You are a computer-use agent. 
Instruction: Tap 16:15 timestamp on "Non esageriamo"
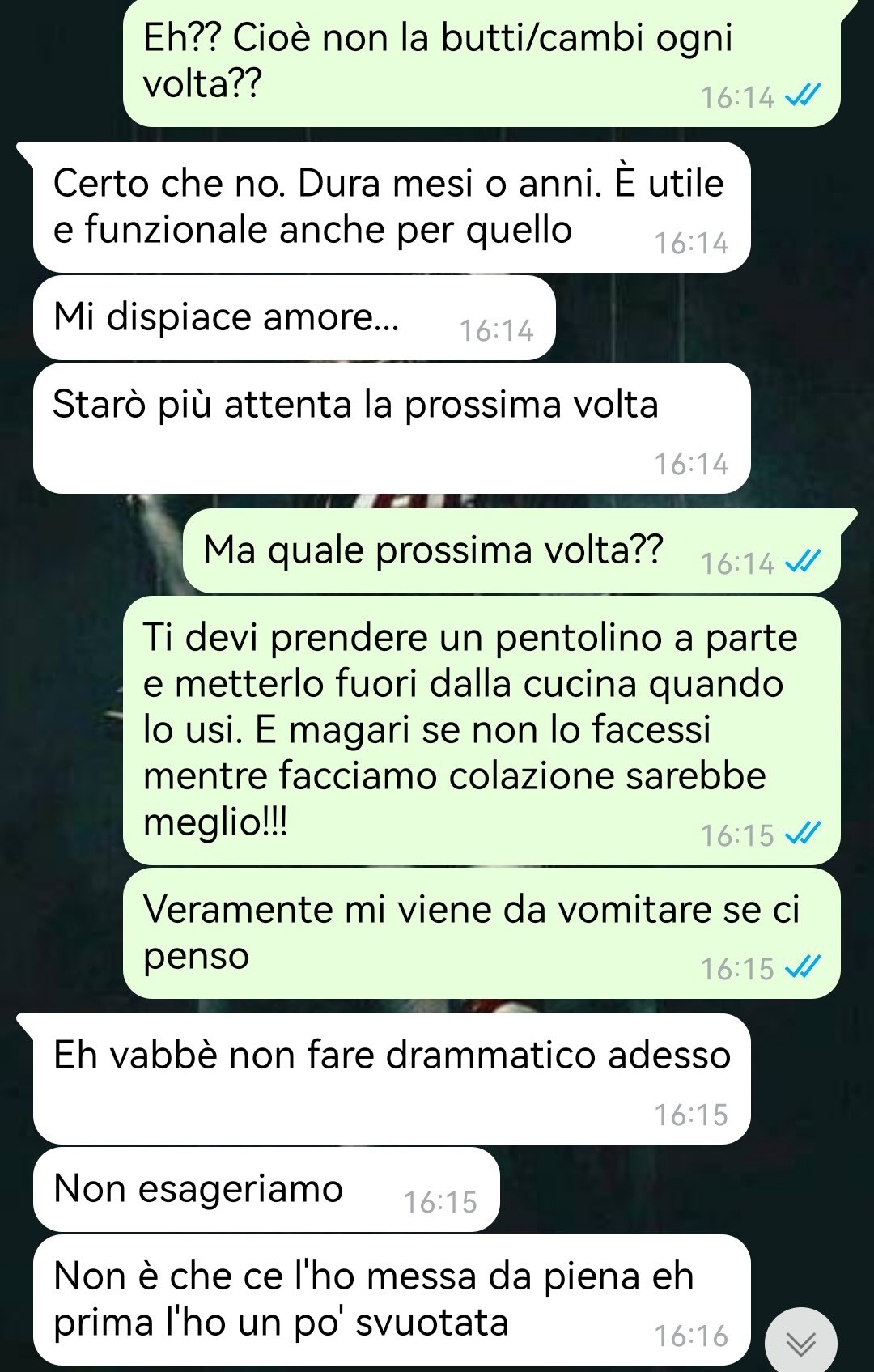click(x=440, y=1203)
